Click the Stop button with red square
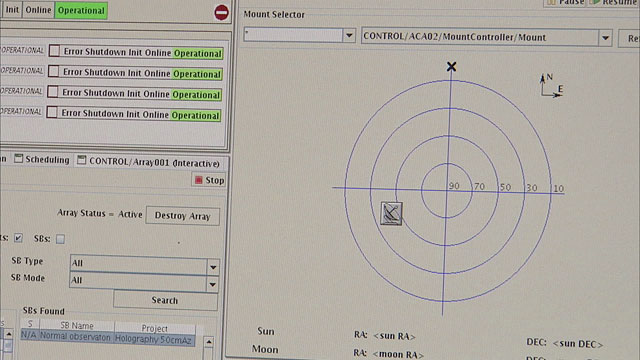The image size is (640, 360). pos(209,180)
